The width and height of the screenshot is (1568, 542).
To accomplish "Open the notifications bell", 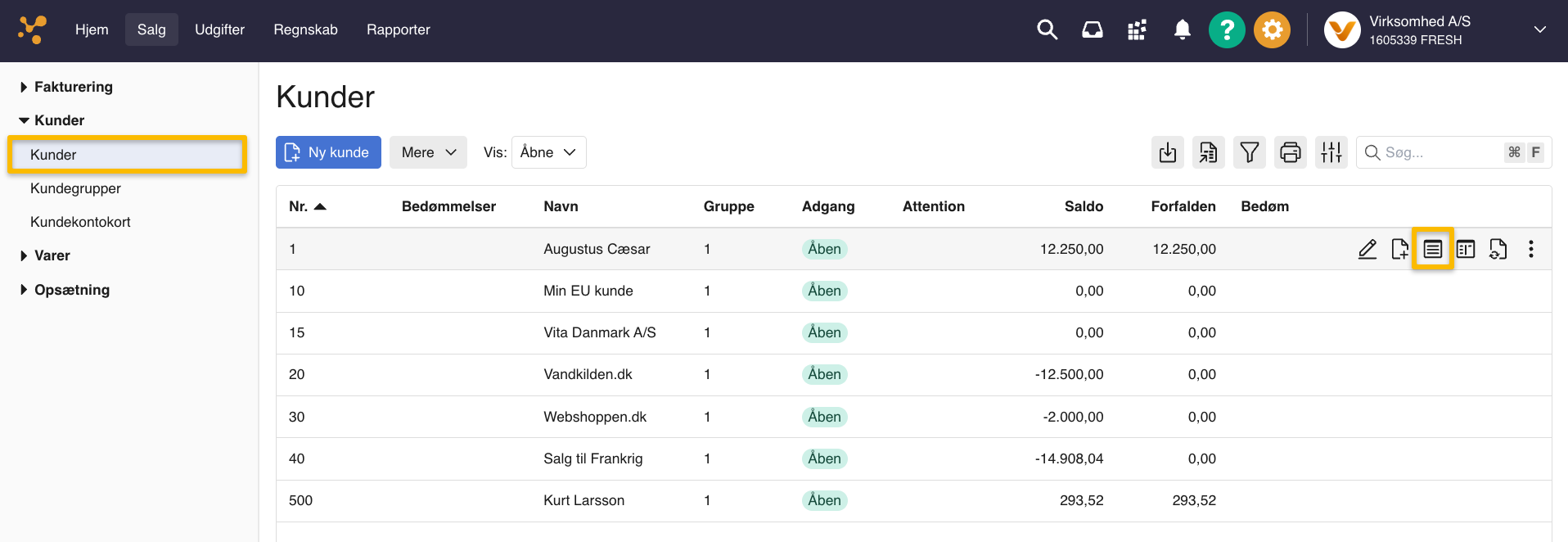I will (1182, 30).
